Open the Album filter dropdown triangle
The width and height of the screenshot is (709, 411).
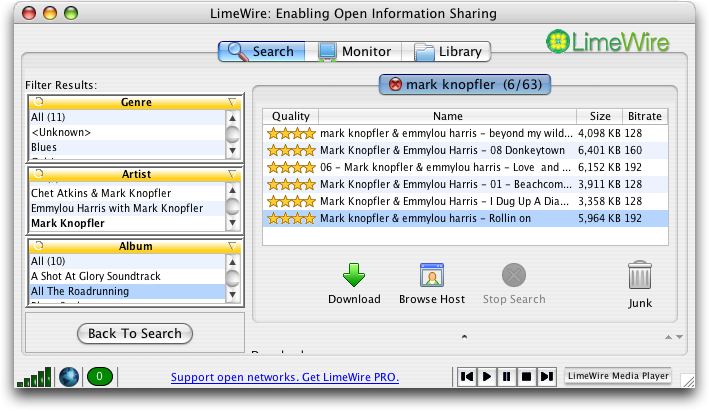[232, 245]
